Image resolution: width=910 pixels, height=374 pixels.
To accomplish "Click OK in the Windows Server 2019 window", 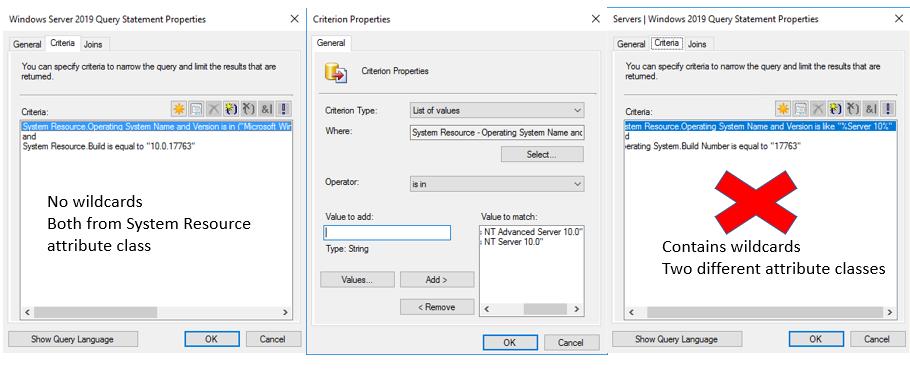I will (212, 339).
